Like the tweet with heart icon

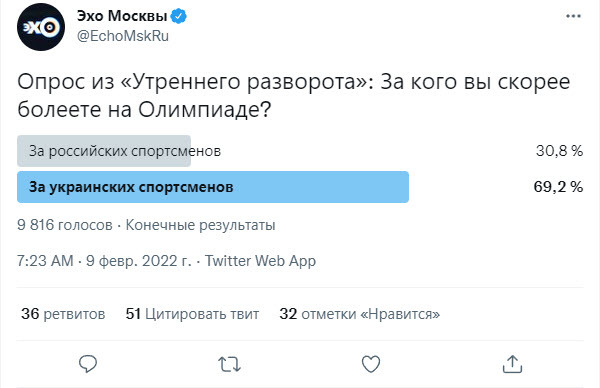tap(371, 364)
